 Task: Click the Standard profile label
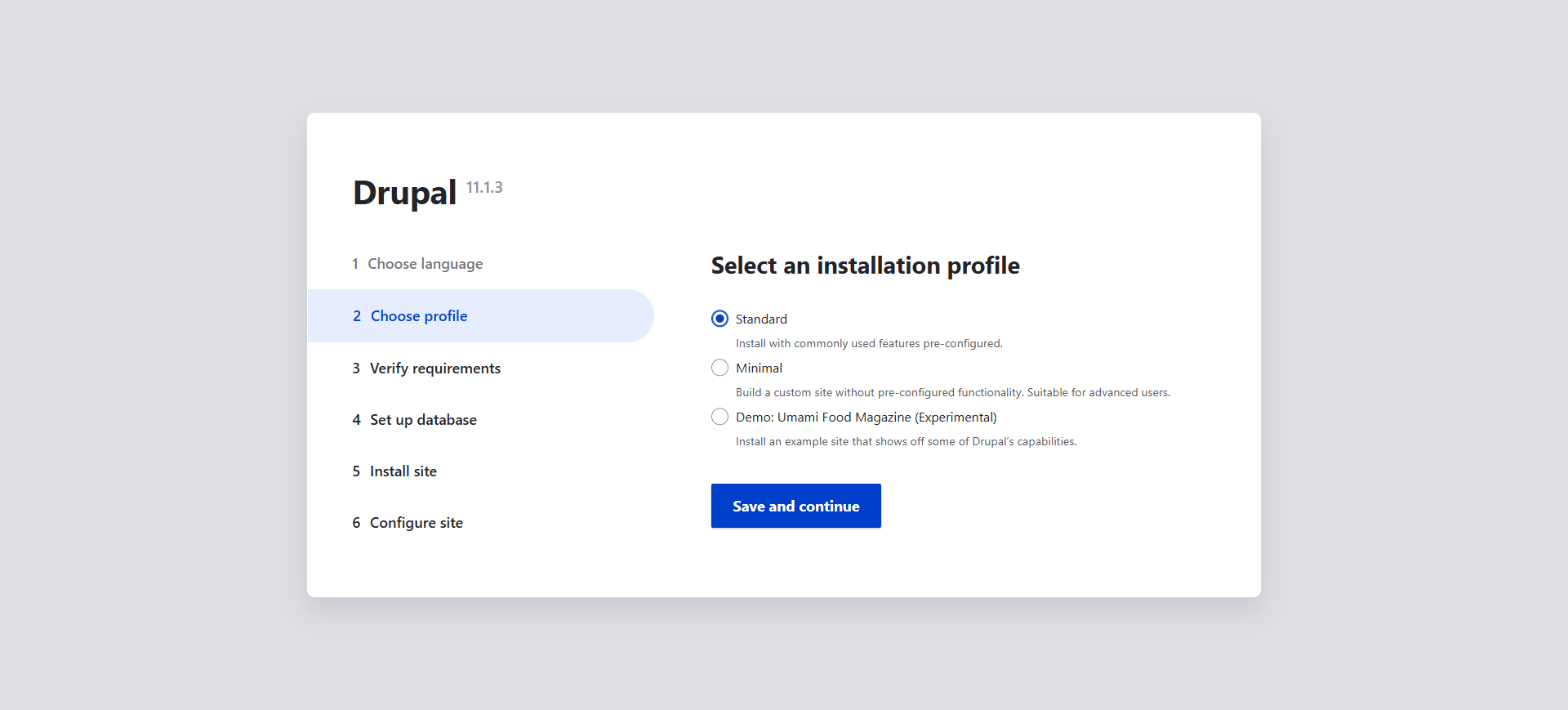(x=761, y=319)
